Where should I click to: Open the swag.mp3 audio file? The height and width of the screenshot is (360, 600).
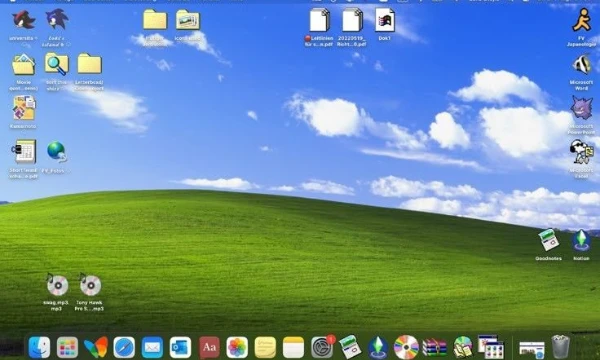57,285
